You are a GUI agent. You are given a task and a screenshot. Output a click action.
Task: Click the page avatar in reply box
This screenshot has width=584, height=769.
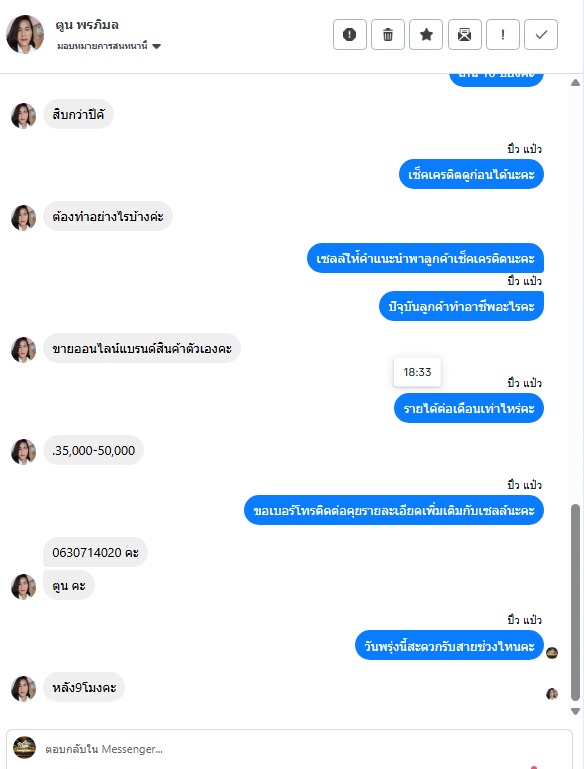click(24, 747)
